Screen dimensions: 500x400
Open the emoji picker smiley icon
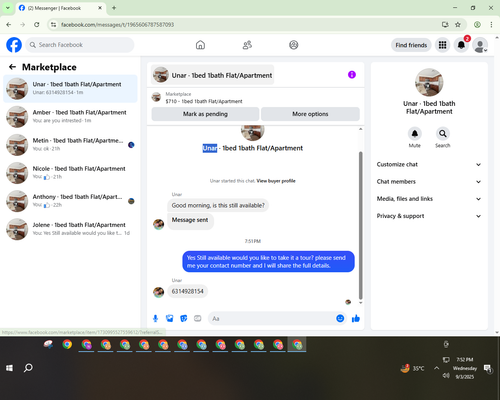click(340, 319)
